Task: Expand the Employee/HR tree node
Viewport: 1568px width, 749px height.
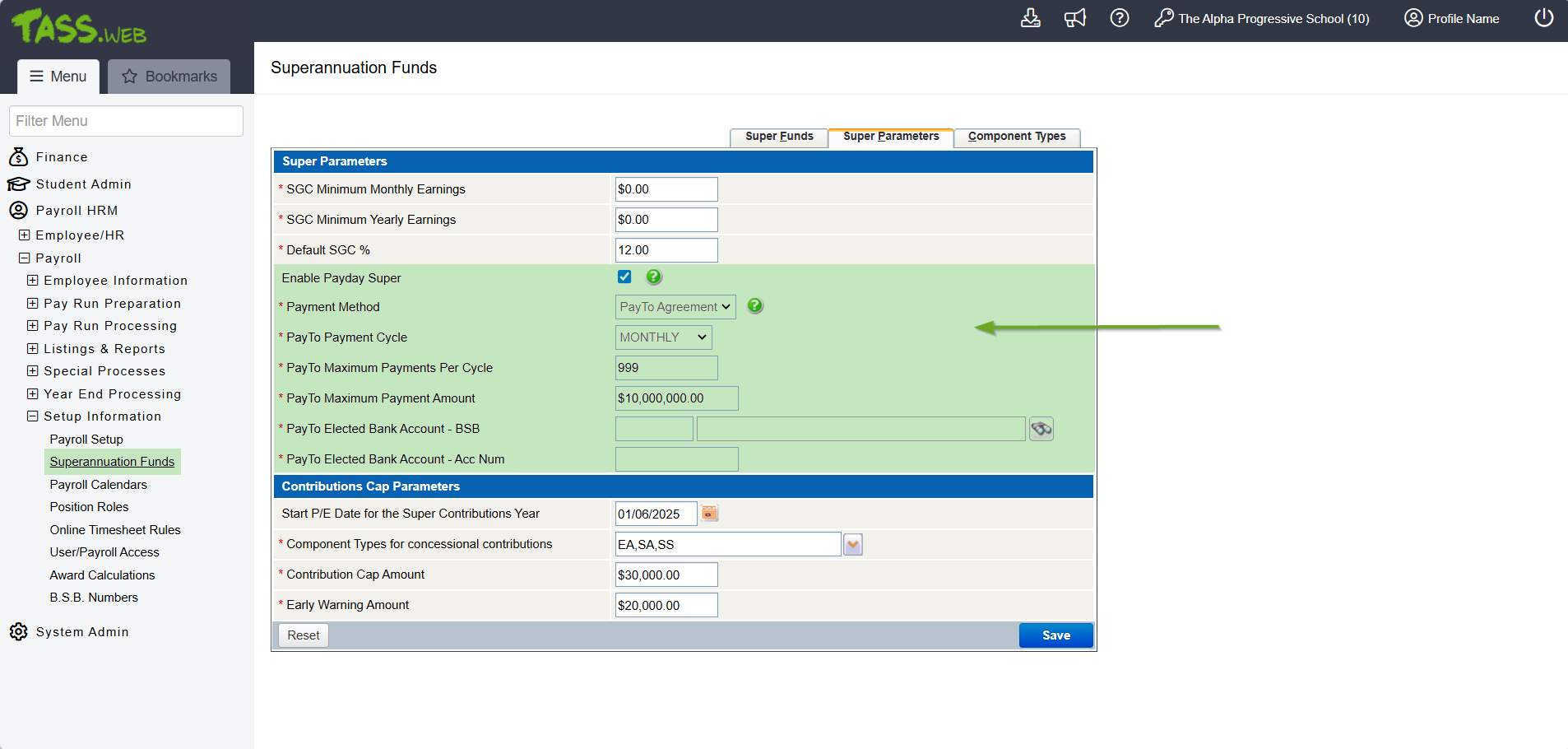Action: click(x=25, y=235)
